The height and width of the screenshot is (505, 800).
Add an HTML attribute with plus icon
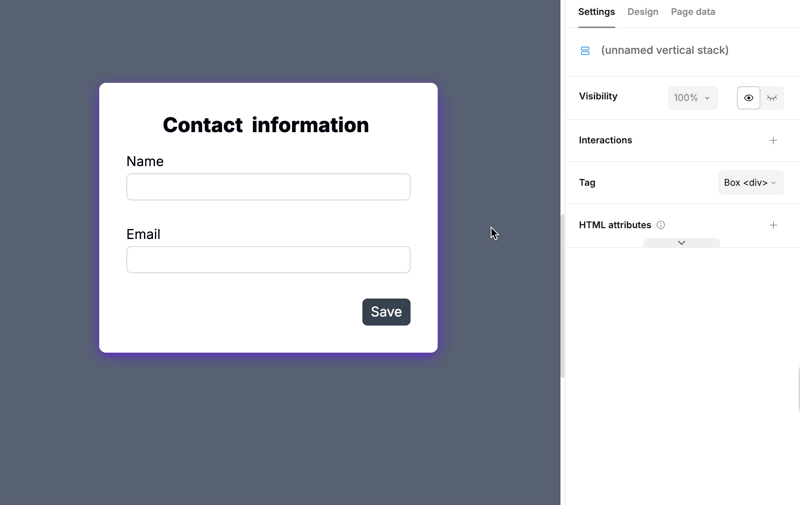pyautogui.click(x=773, y=225)
